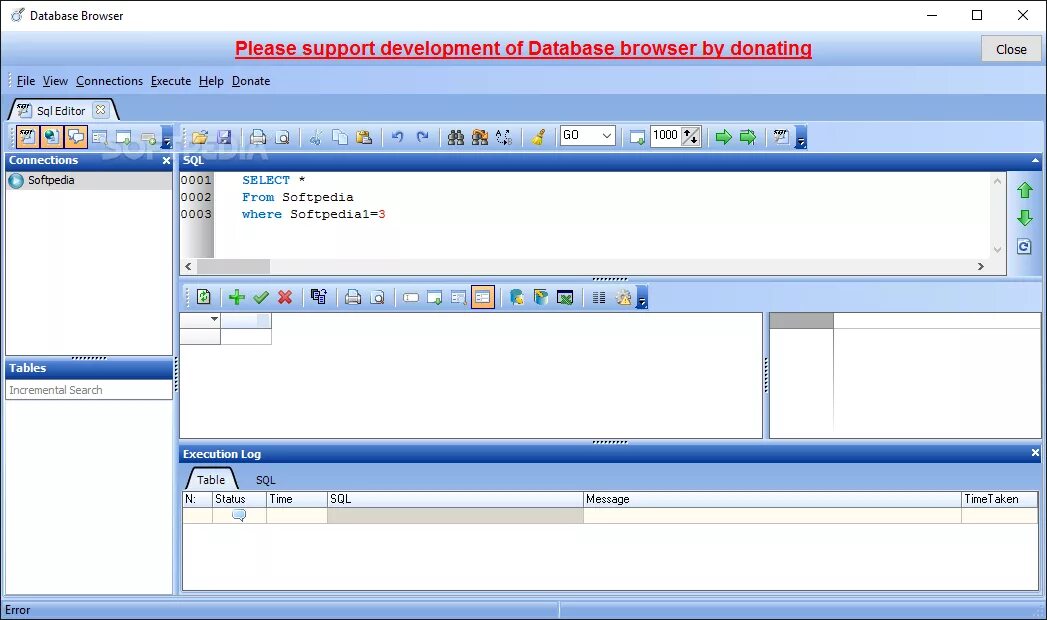Export results to Excel icon

point(565,297)
